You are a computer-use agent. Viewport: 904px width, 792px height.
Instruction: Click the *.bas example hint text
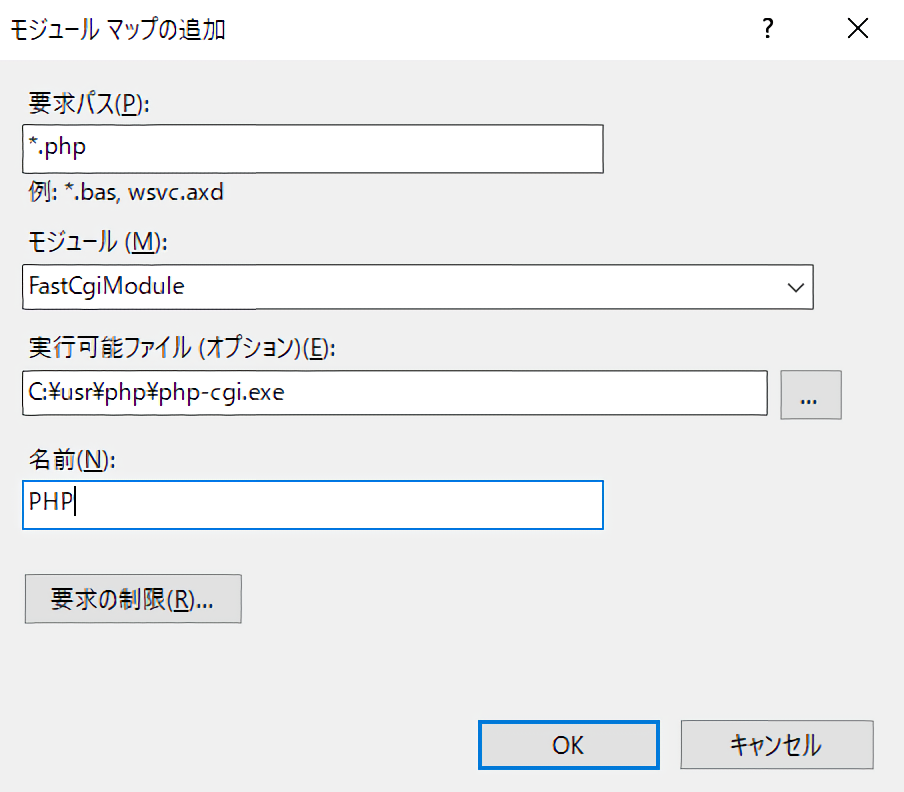89,192
